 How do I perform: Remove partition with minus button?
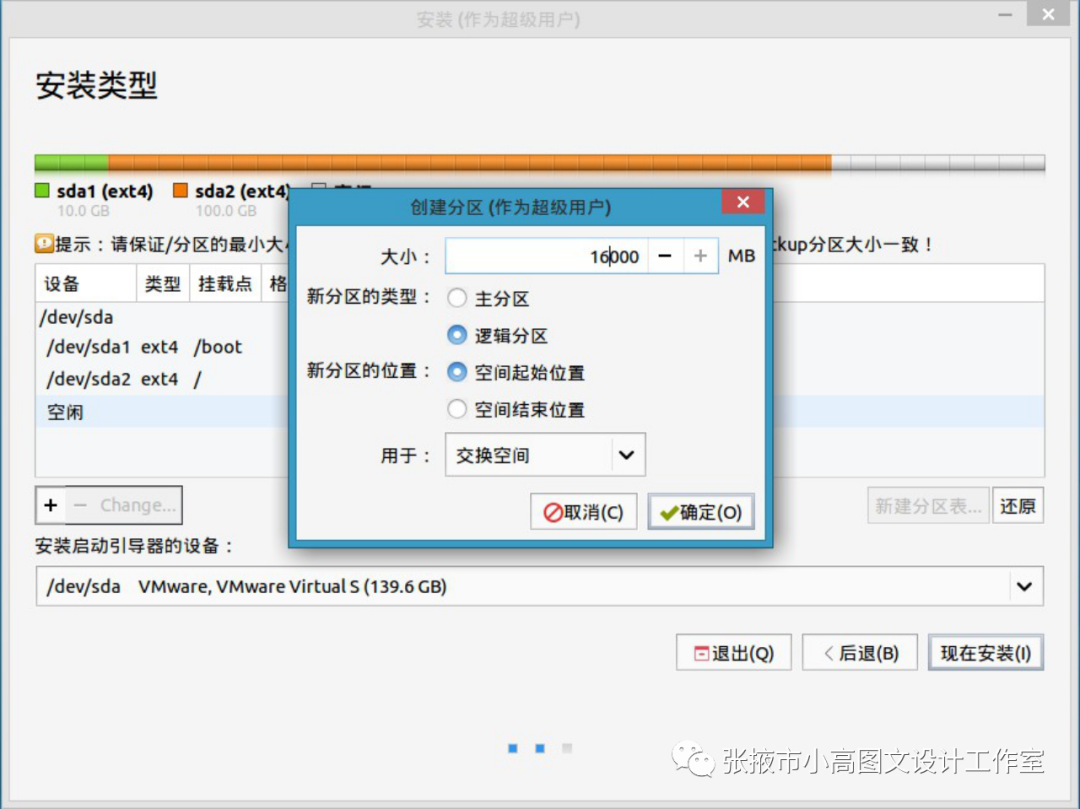tap(80, 505)
